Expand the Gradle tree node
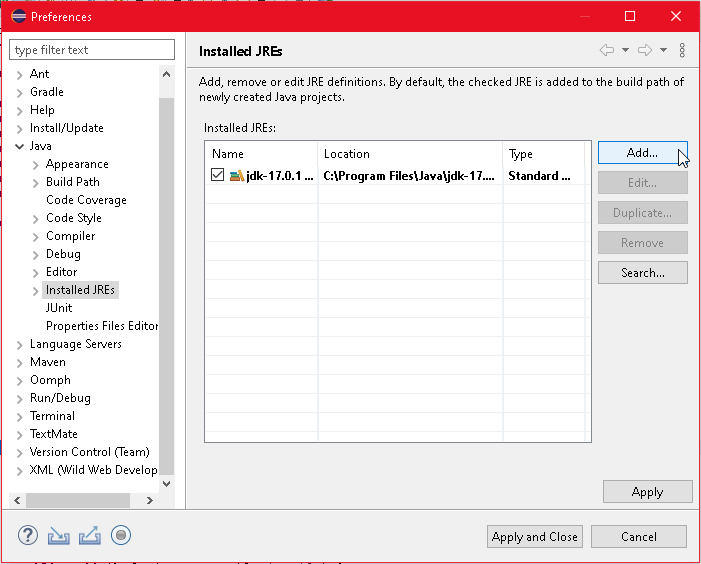Screen dimensions: 701x564 (19, 93)
